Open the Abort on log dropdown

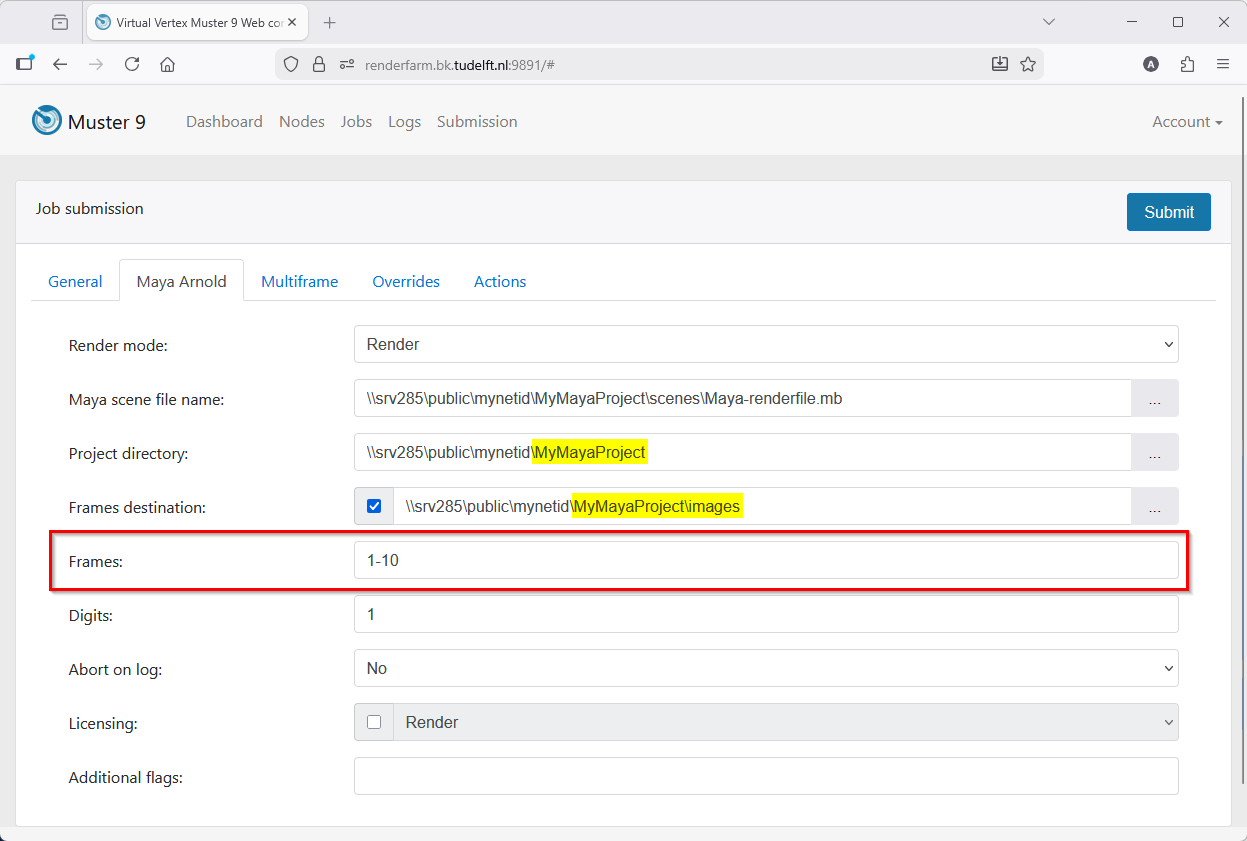pos(766,668)
